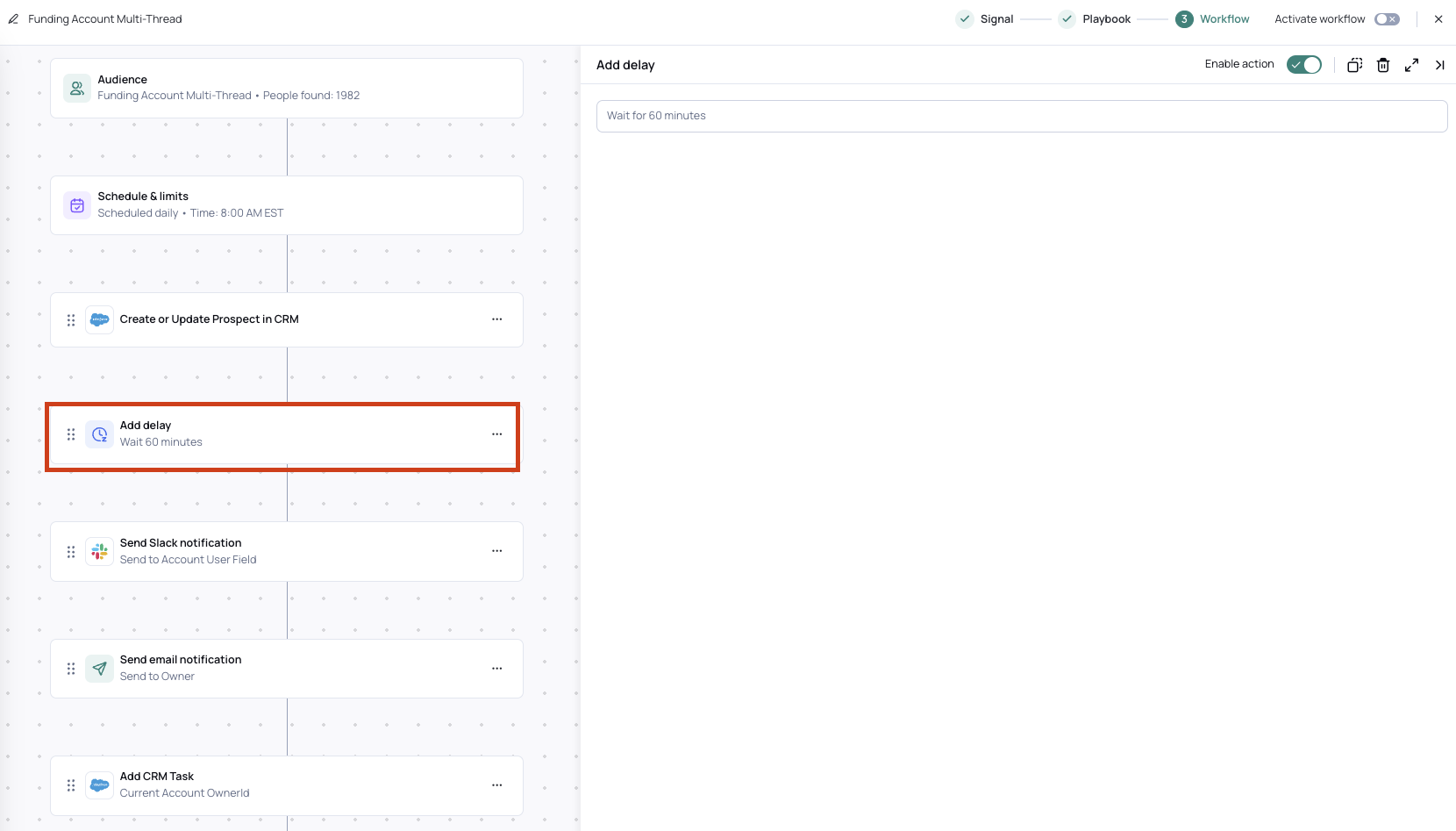The image size is (1456, 831).
Task: Open more options for Add CRM Task
Action: click(x=497, y=785)
